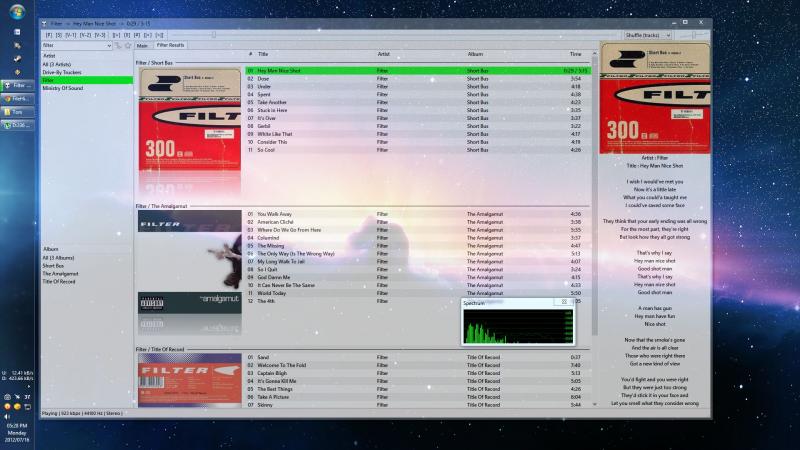Click the first quick-launch icon below Start orb
Screen dimensions: 800x450
17,32
